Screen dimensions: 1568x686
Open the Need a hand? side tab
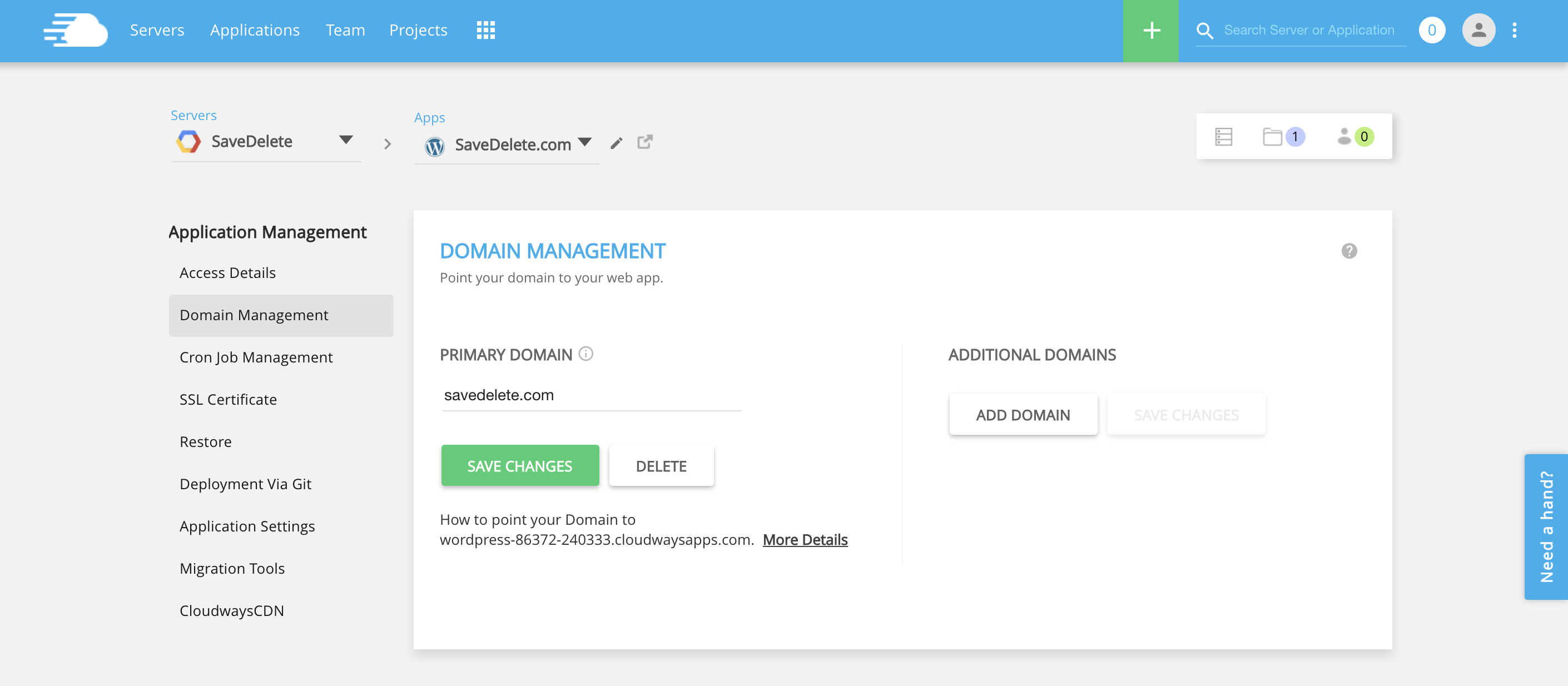[1545, 526]
